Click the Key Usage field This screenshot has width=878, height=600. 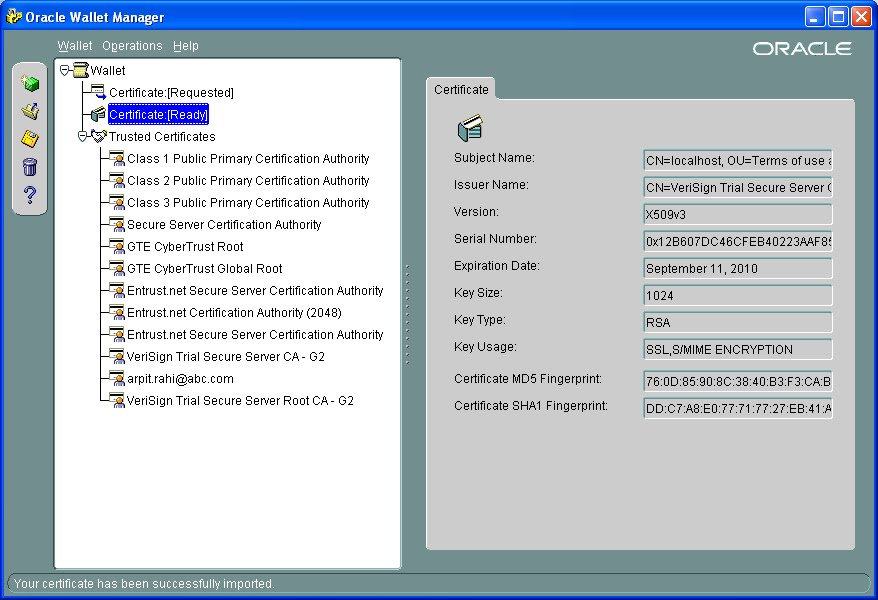pyautogui.click(x=738, y=349)
